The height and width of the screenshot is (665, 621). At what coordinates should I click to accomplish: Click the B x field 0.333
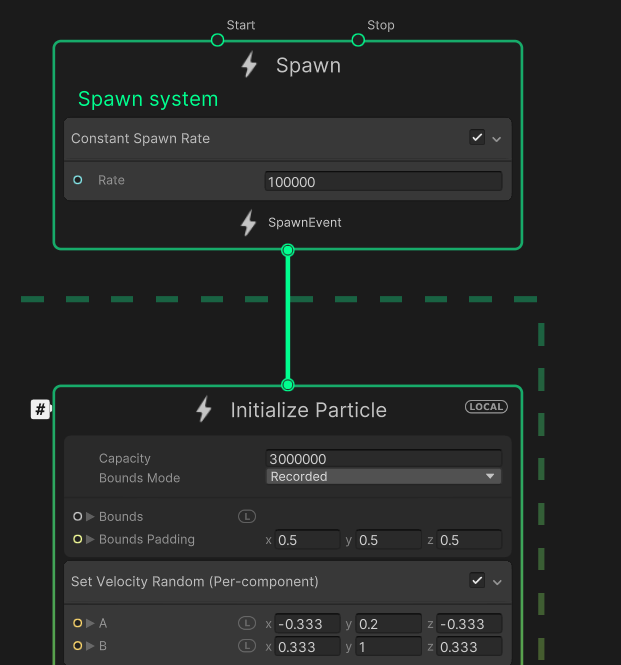tap(308, 647)
